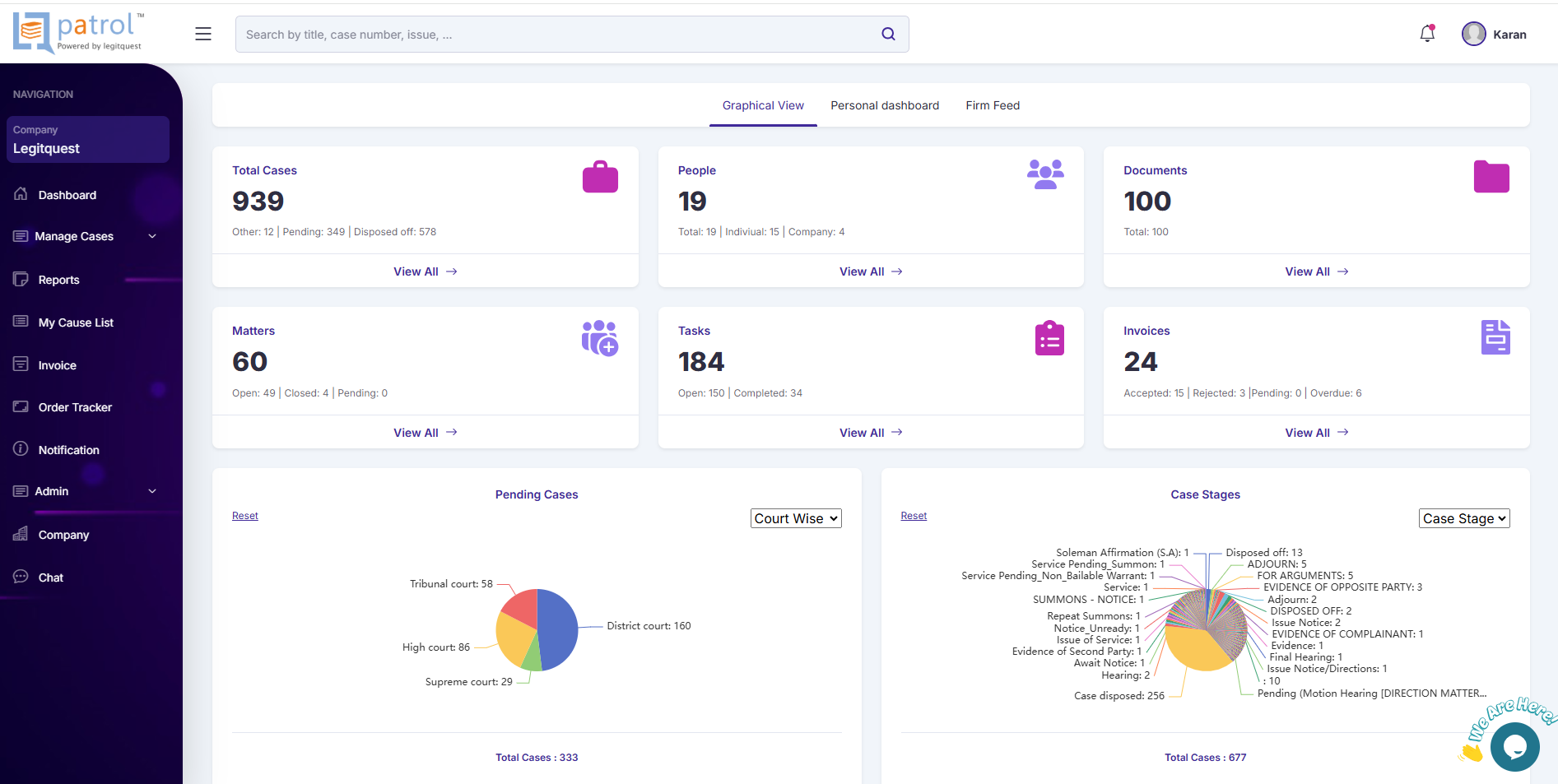Click the Documents folder icon
The image size is (1558, 784).
coord(1491,177)
